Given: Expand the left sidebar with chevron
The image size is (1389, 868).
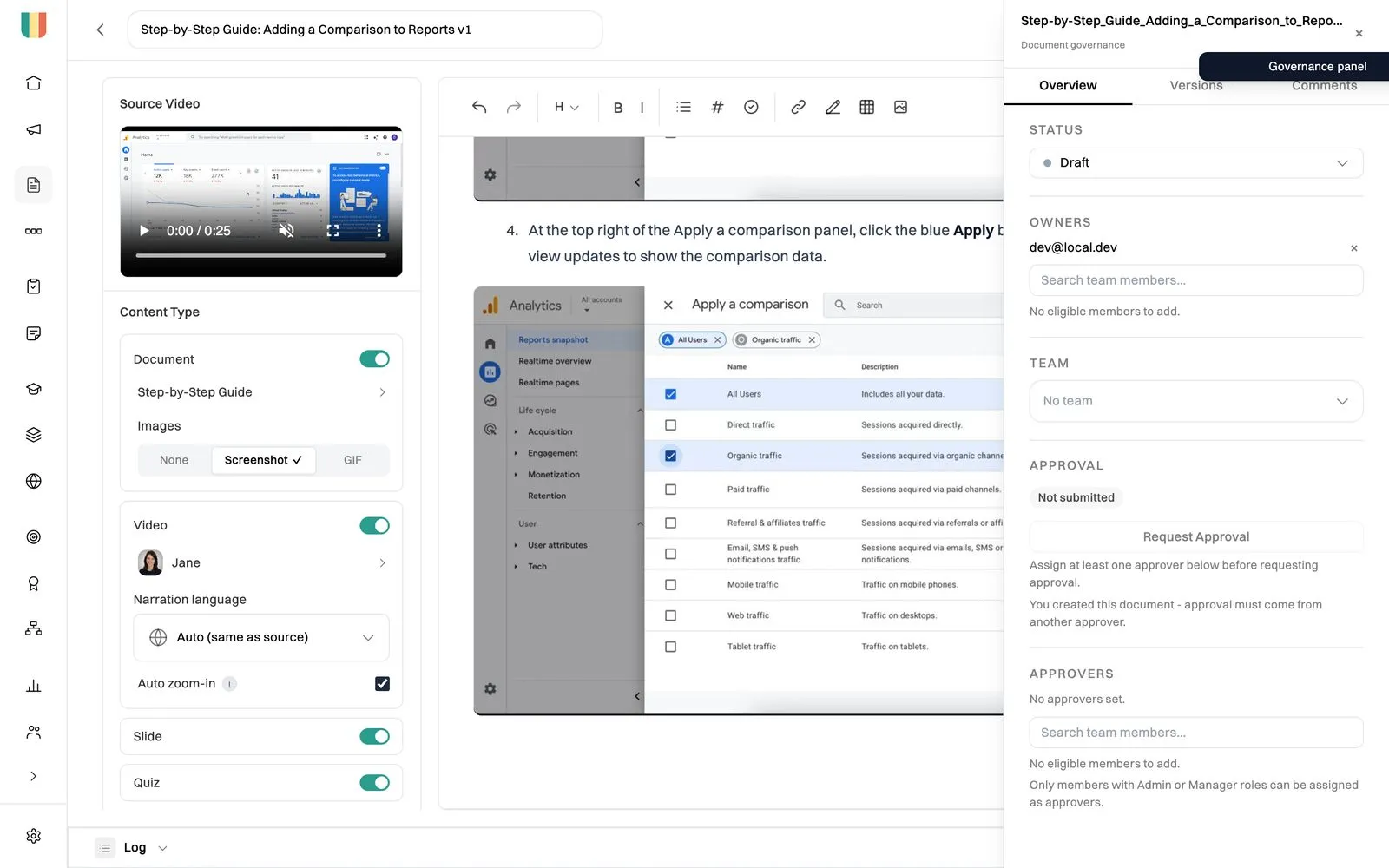Looking at the screenshot, I should [x=33, y=777].
